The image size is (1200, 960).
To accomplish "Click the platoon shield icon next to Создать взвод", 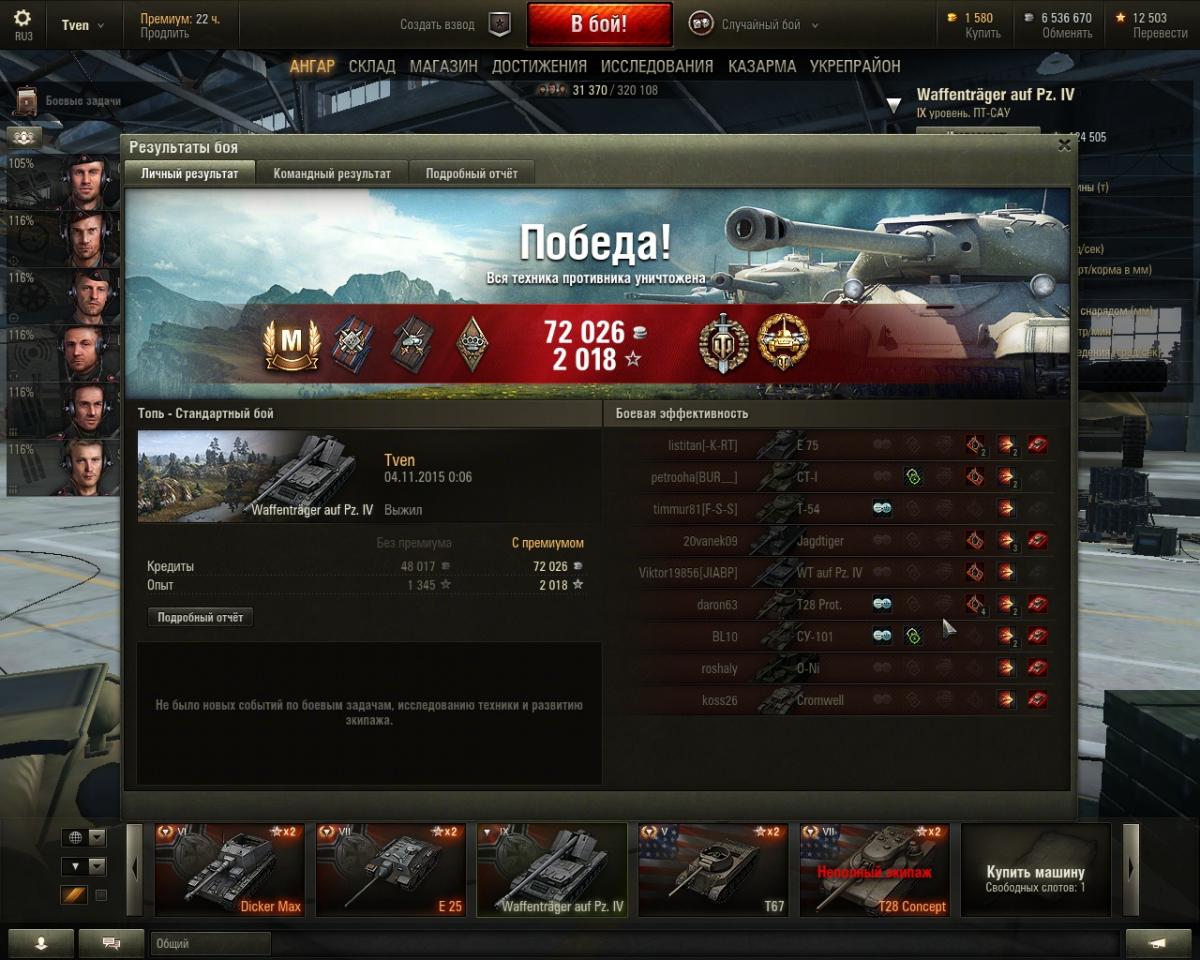I will 499,25.
